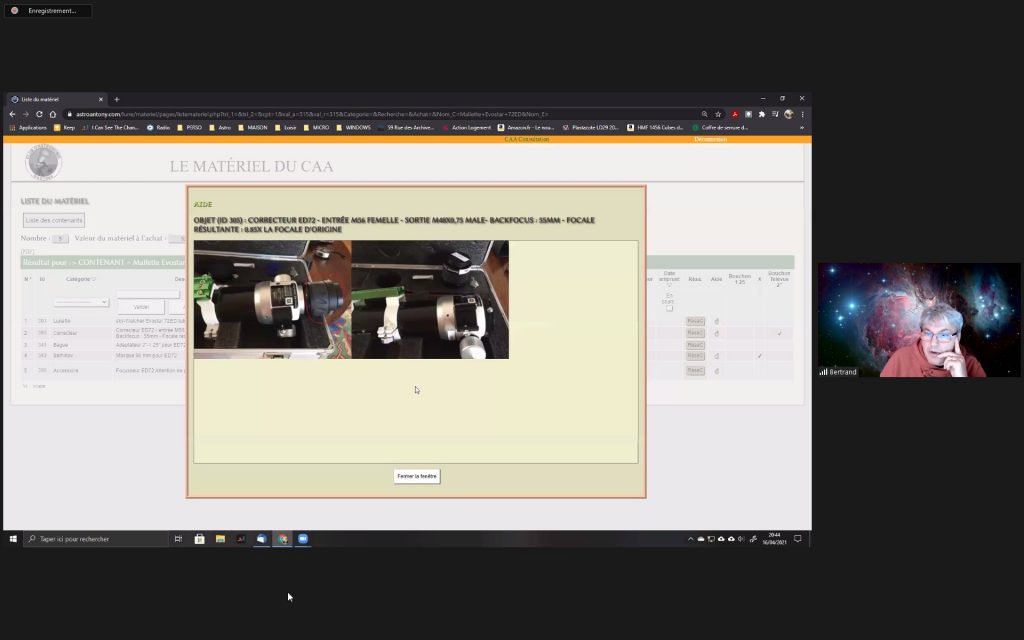Click 'Fermer la fenêtre' button
The width and height of the screenshot is (1024, 640).
click(417, 476)
